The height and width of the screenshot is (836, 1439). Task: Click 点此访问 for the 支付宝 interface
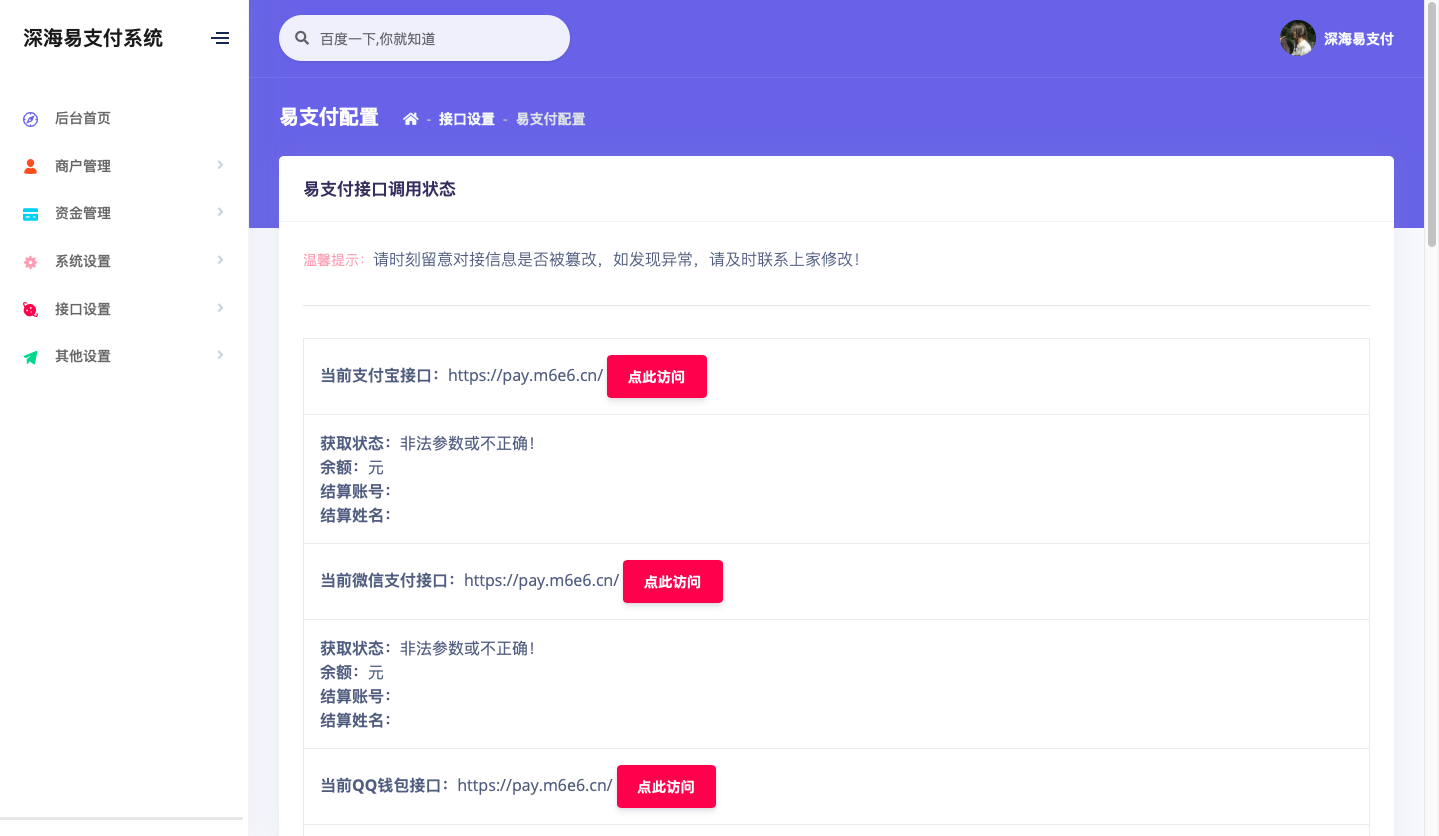[656, 377]
